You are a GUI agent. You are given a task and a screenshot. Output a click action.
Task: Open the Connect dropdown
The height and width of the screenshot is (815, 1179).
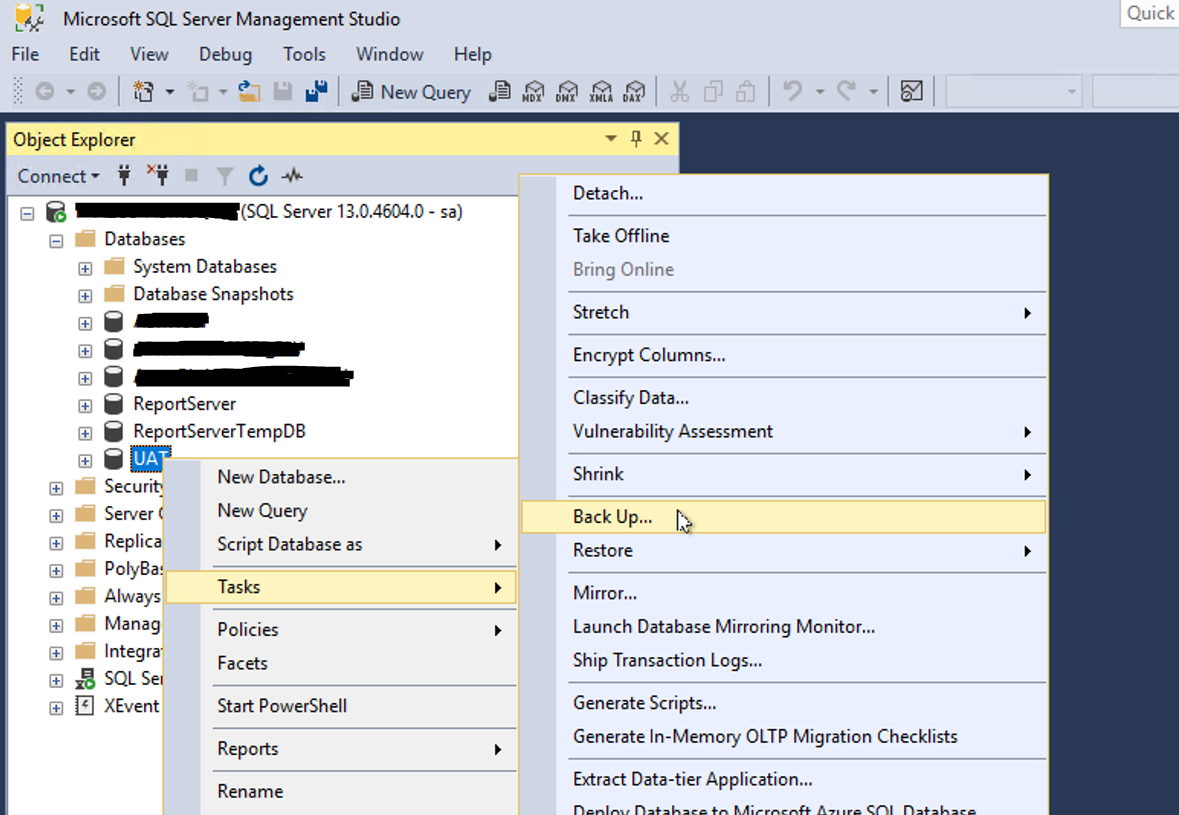click(x=58, y=177)
